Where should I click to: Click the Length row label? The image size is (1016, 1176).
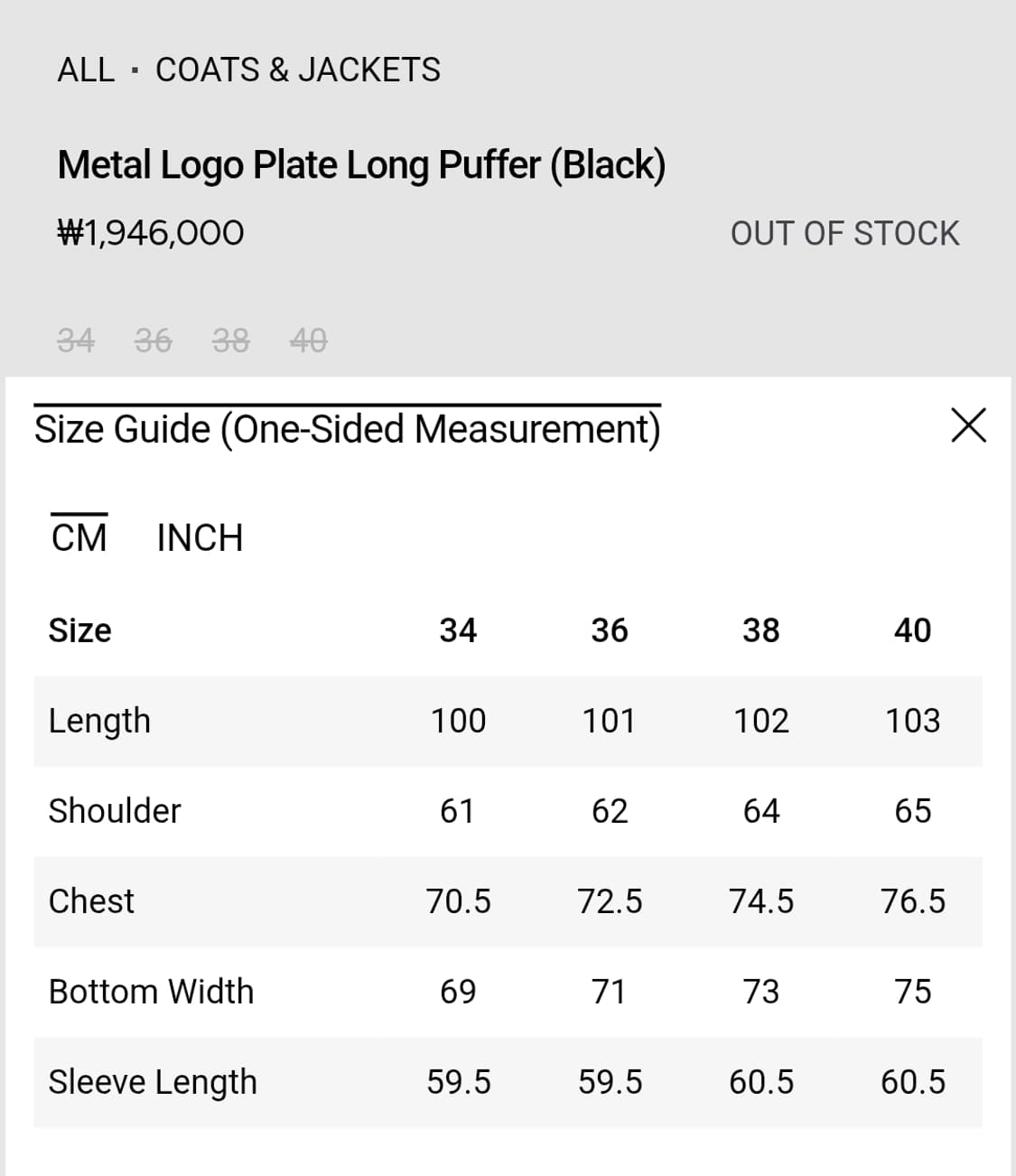[x=99, y=721]
